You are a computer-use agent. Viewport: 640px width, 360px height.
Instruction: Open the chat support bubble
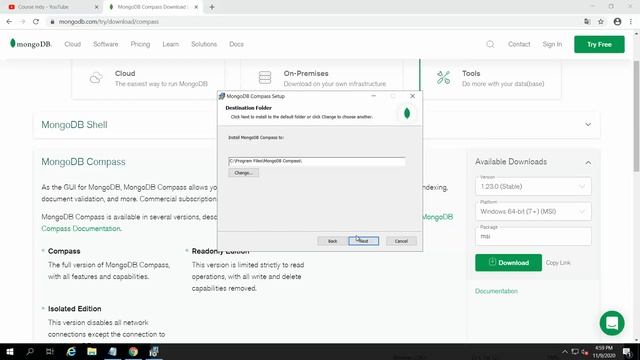[x=612, y=323]
